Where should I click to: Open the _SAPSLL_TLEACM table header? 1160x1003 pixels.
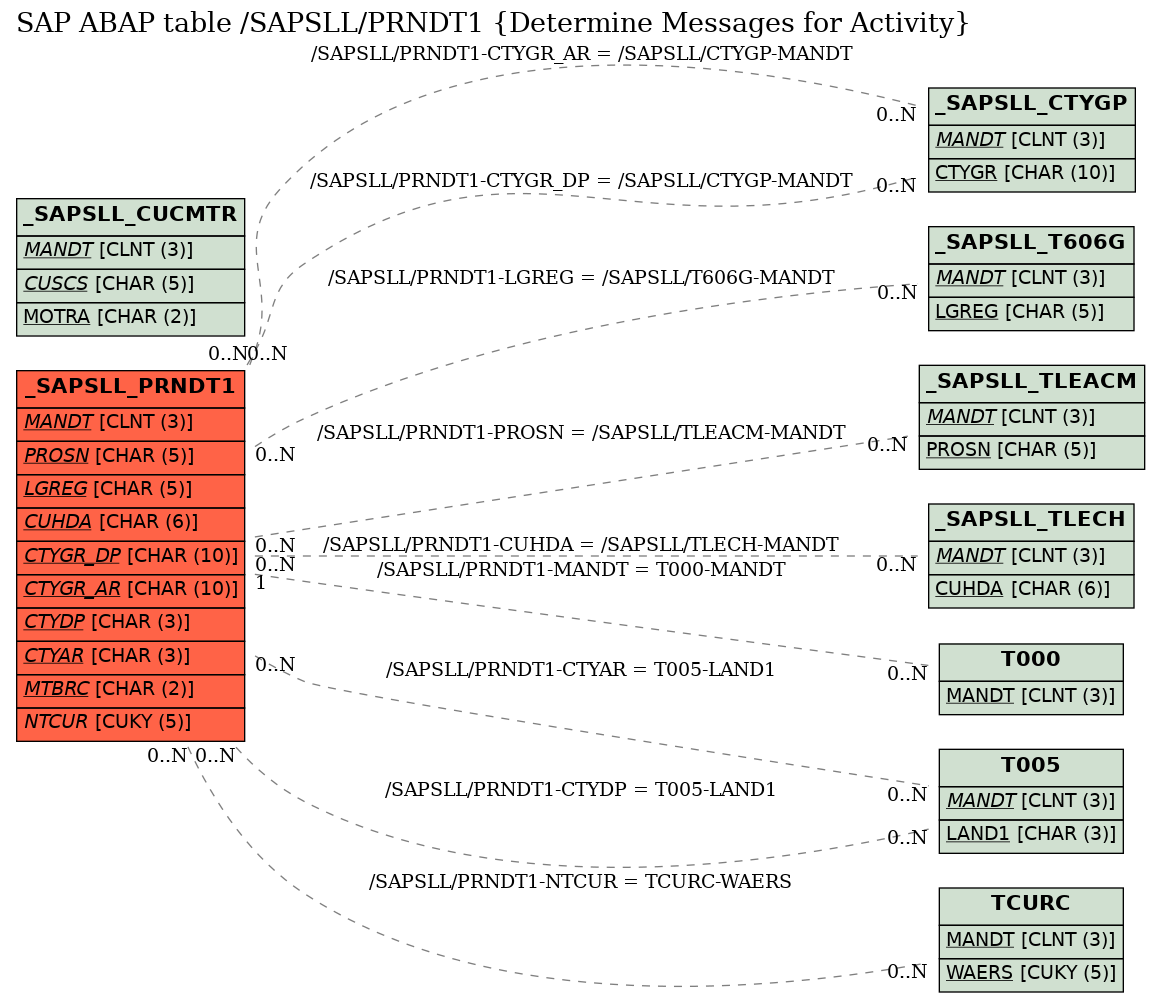click(x=1031, y=382)
